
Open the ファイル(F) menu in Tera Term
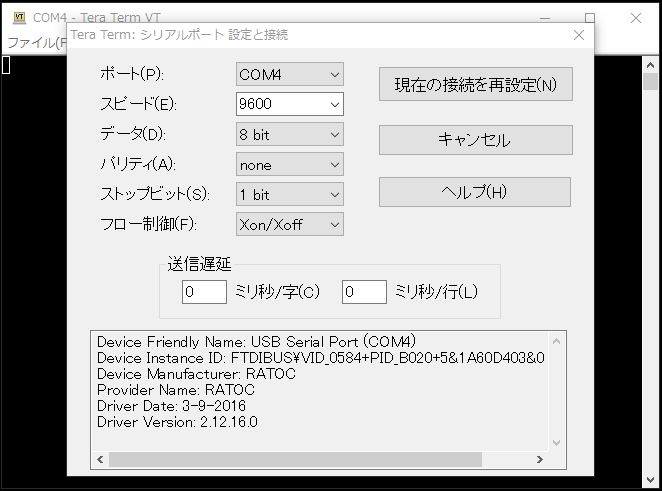point(37,43)
